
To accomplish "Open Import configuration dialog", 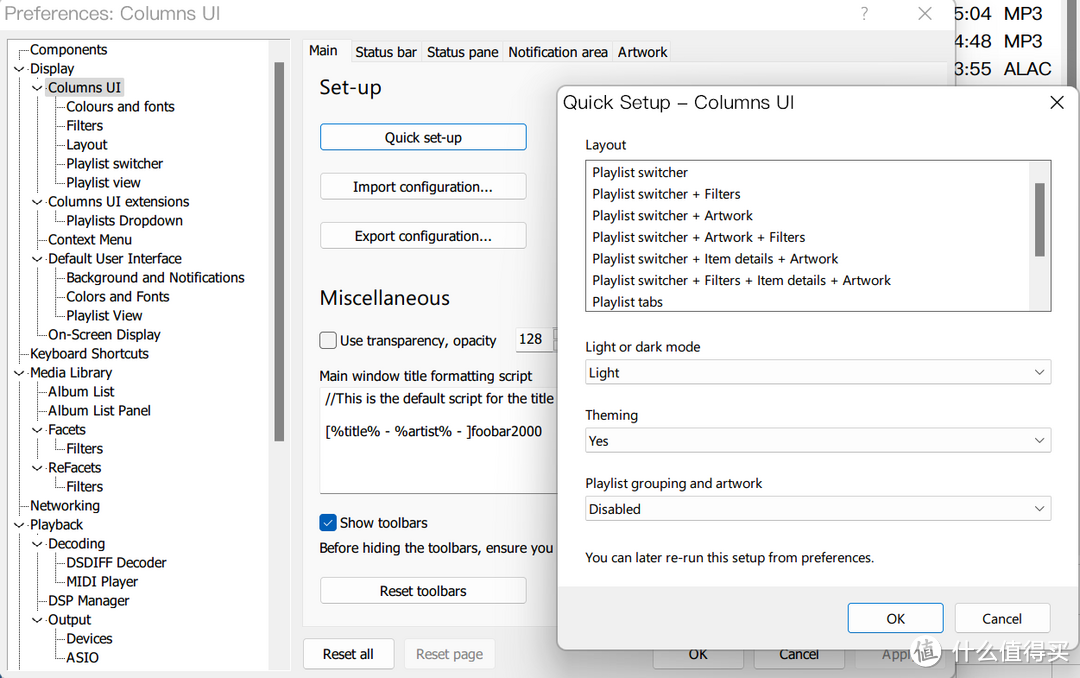I will coord(423,187).
